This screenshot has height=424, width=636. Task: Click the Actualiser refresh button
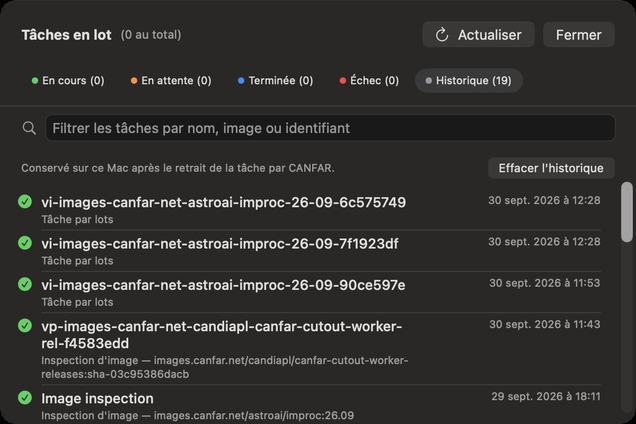click(x=478, y=35)
